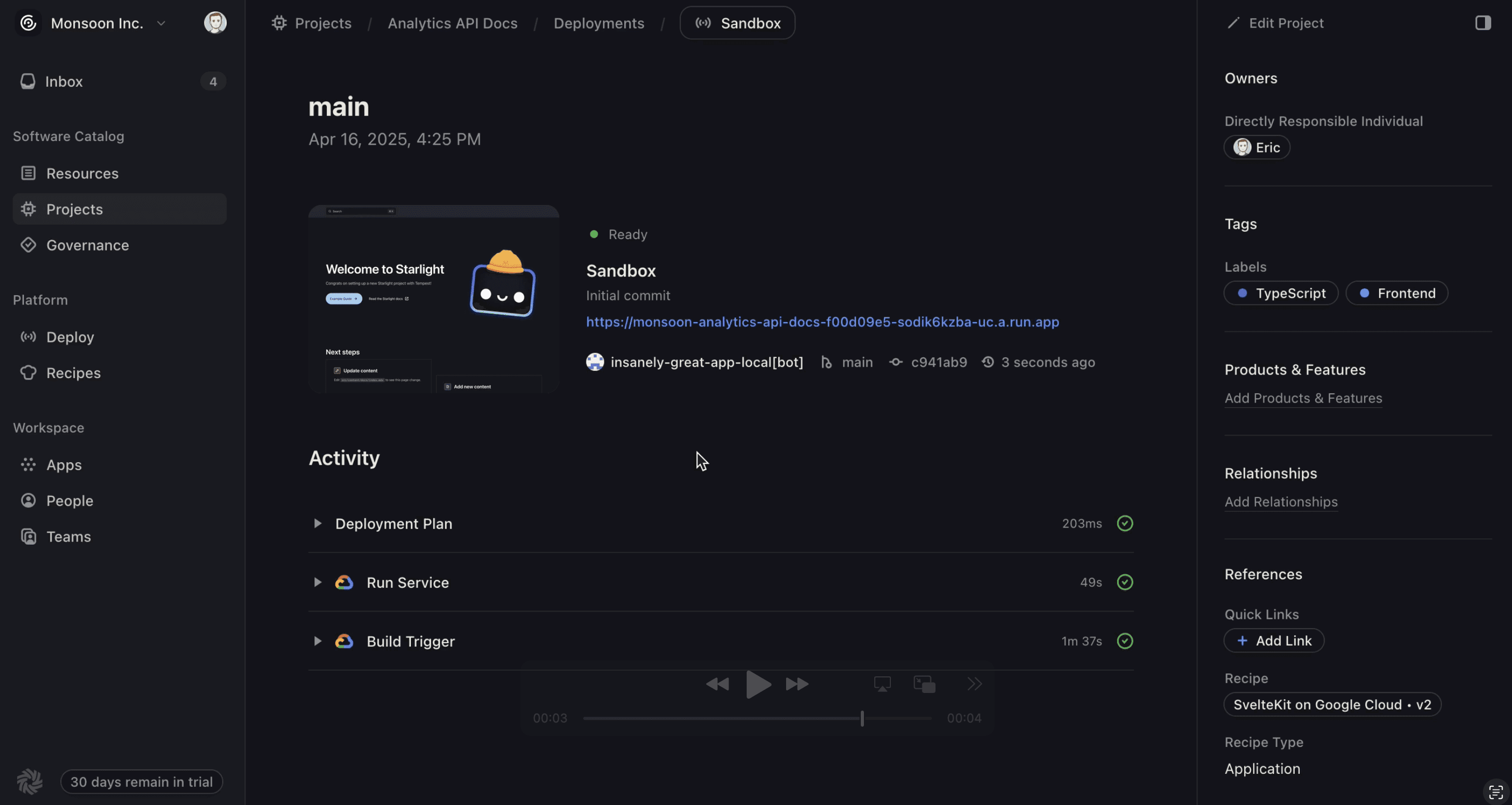Click the pinwheel logo beside trial badge

coord(30,782)
